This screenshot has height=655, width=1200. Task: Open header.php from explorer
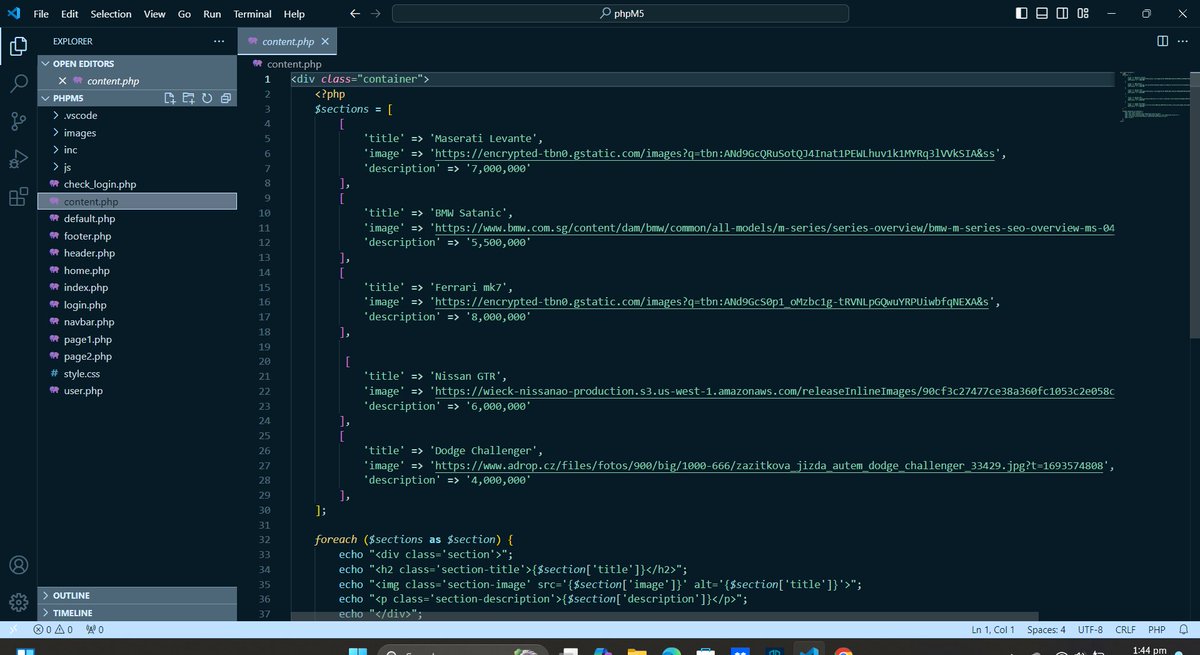pyautogui.click(x=137, y=253)
